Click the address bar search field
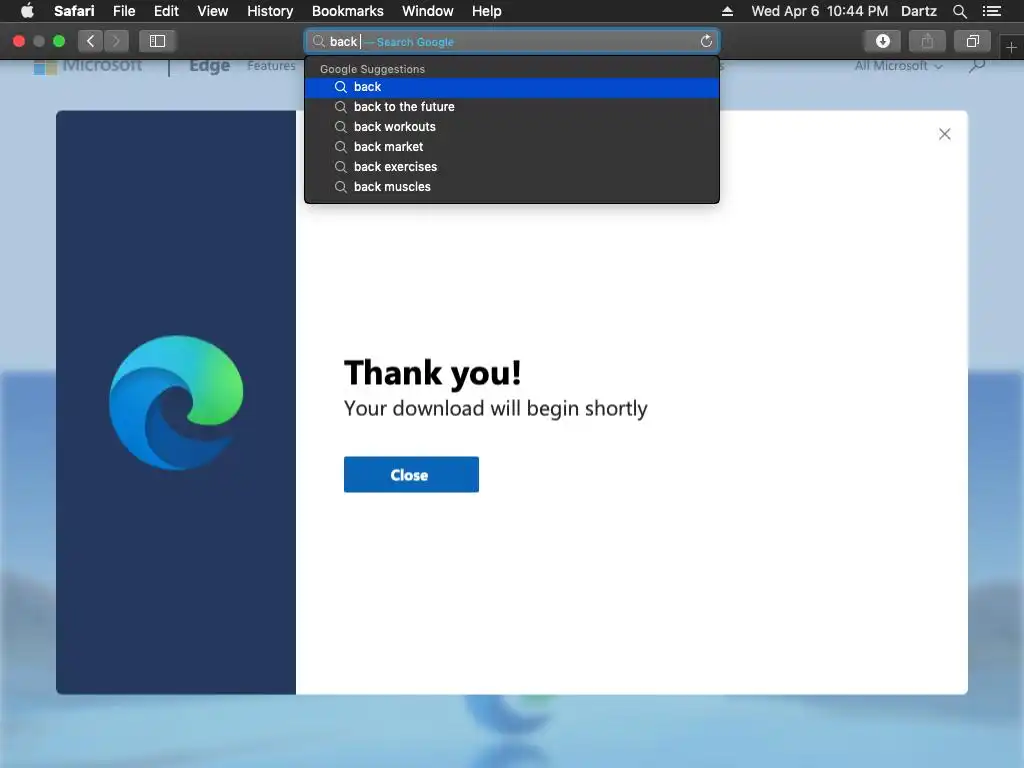Screen dimensions: 1024x768 (511, 41)
